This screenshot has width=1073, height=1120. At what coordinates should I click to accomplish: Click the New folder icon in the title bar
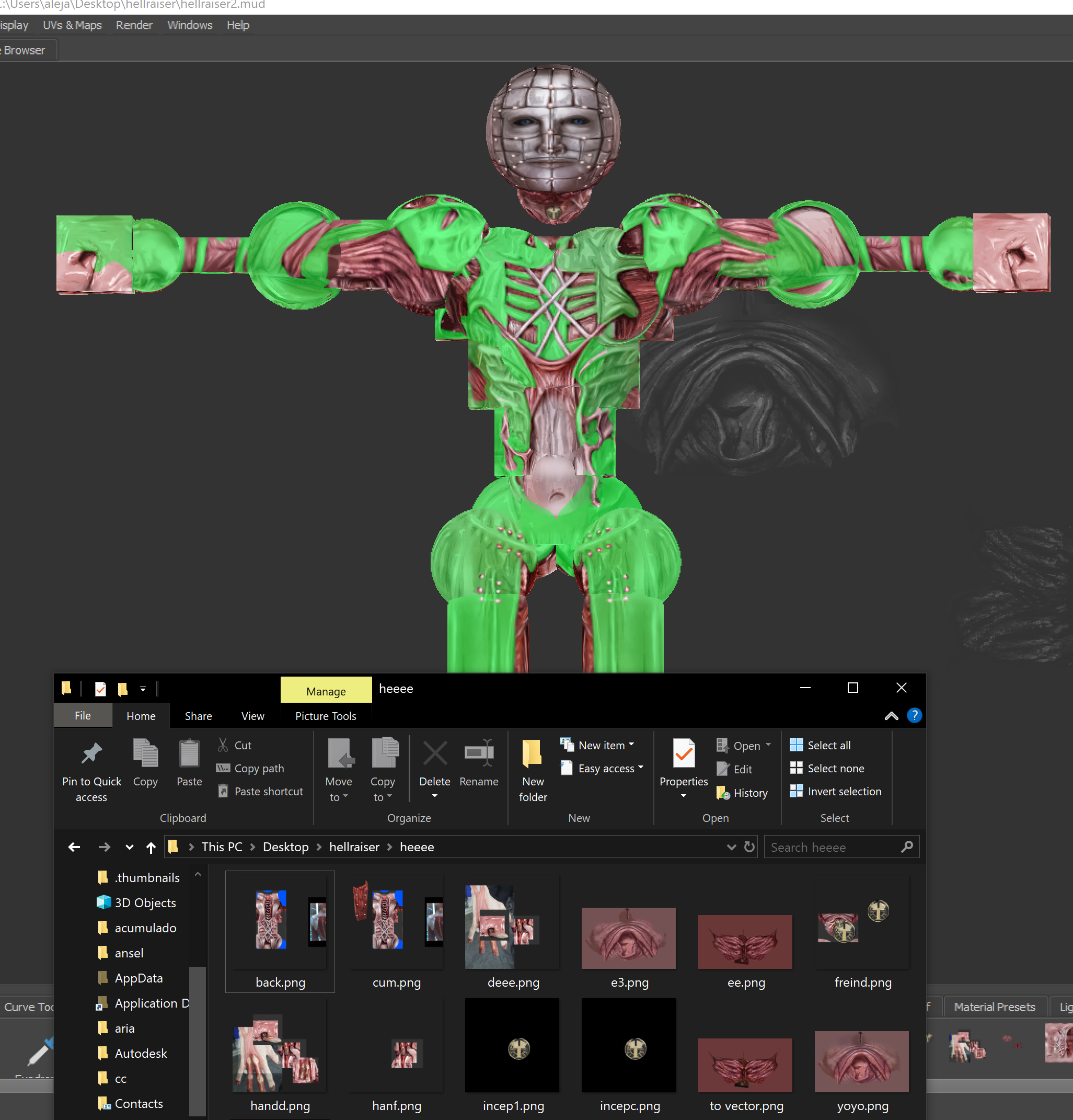122,689
